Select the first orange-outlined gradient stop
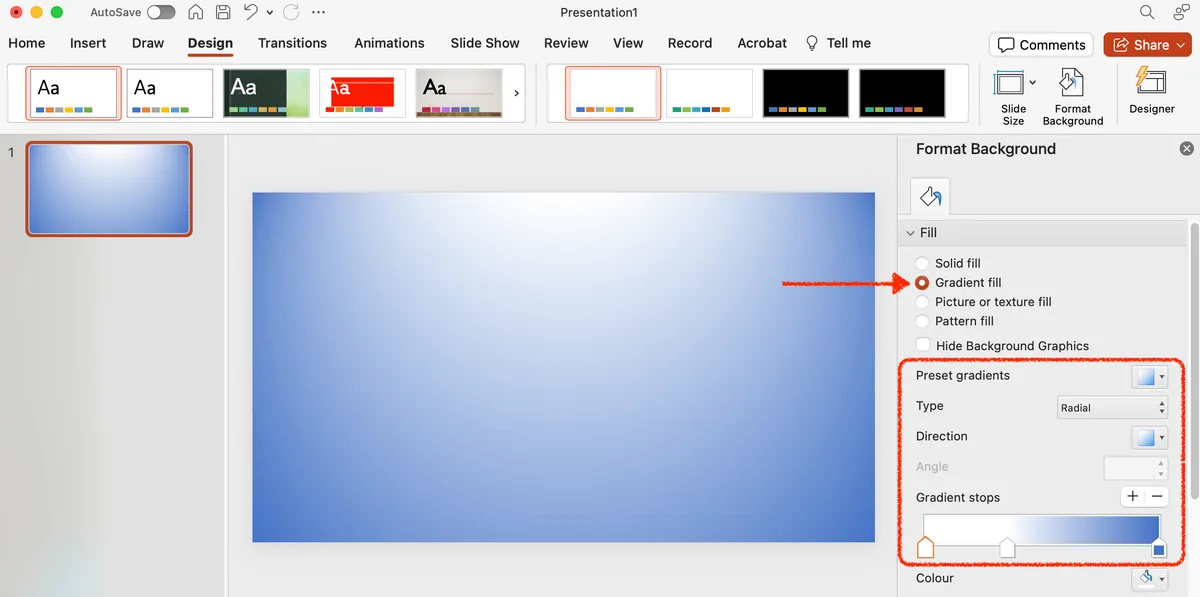 pos(925,547)
